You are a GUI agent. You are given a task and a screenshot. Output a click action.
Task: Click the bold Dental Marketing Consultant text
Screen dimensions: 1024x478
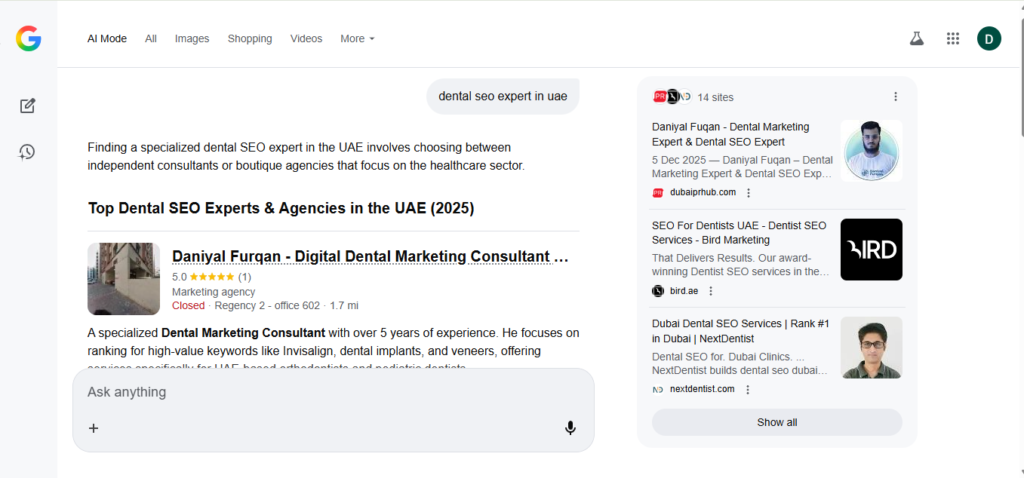point(243,333)
